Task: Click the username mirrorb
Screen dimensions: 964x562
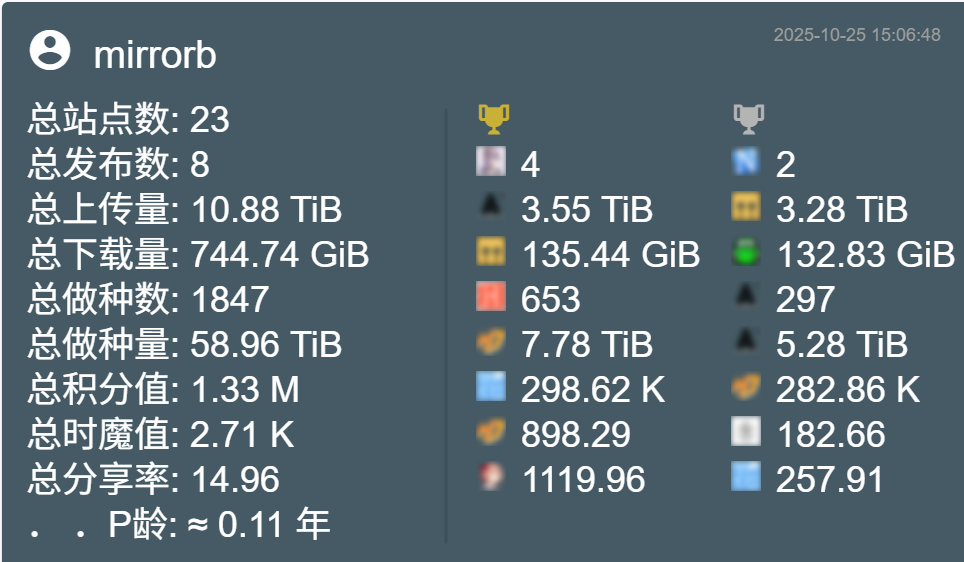Action: 155,55
